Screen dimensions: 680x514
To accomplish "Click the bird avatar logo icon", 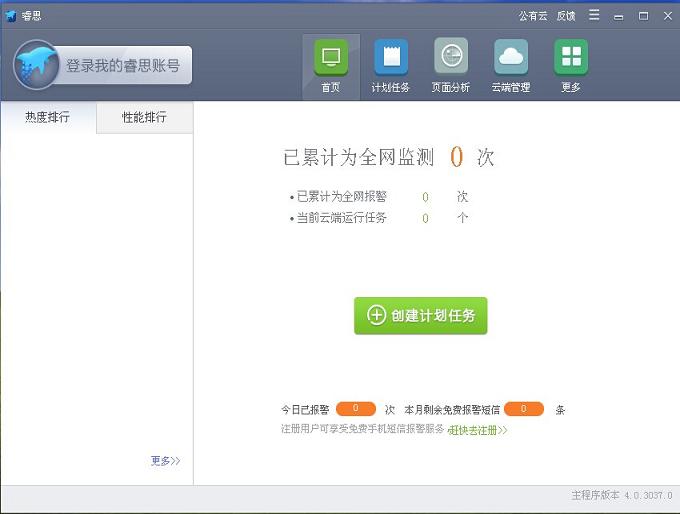I will coord(36,65).
